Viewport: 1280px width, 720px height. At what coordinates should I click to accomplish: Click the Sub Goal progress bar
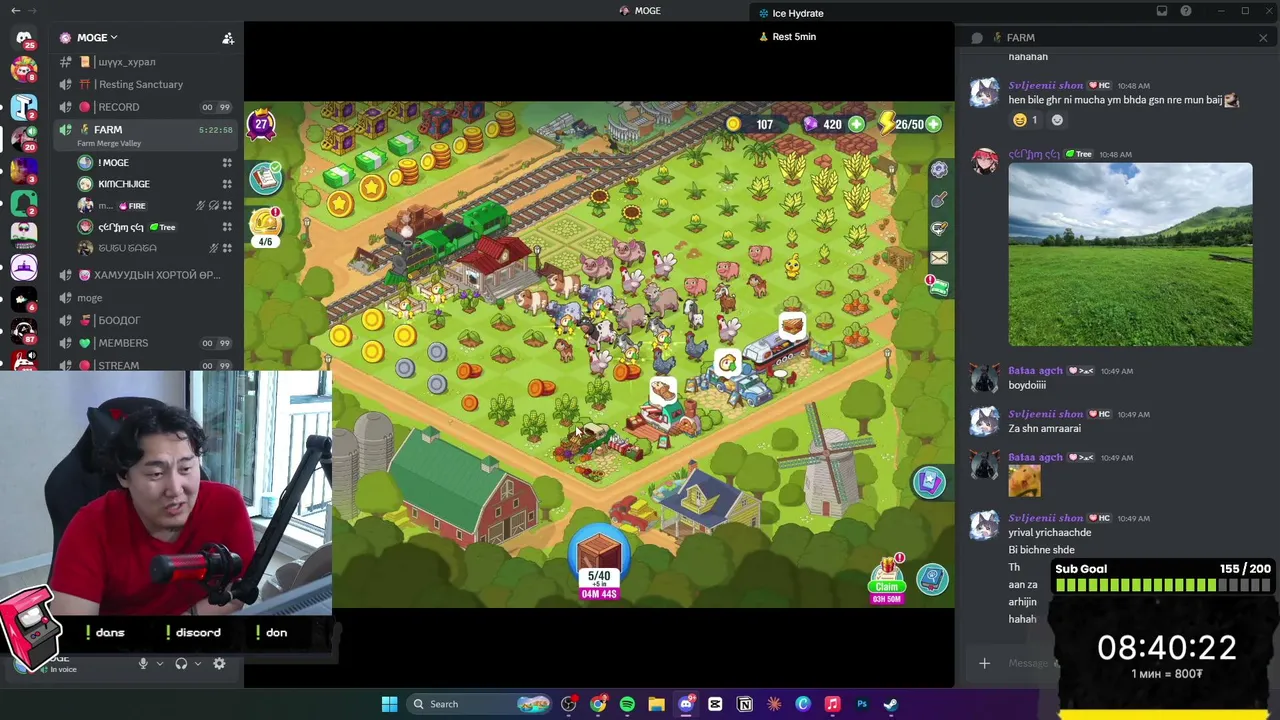pyautogui.click(x=1162, y=585)
